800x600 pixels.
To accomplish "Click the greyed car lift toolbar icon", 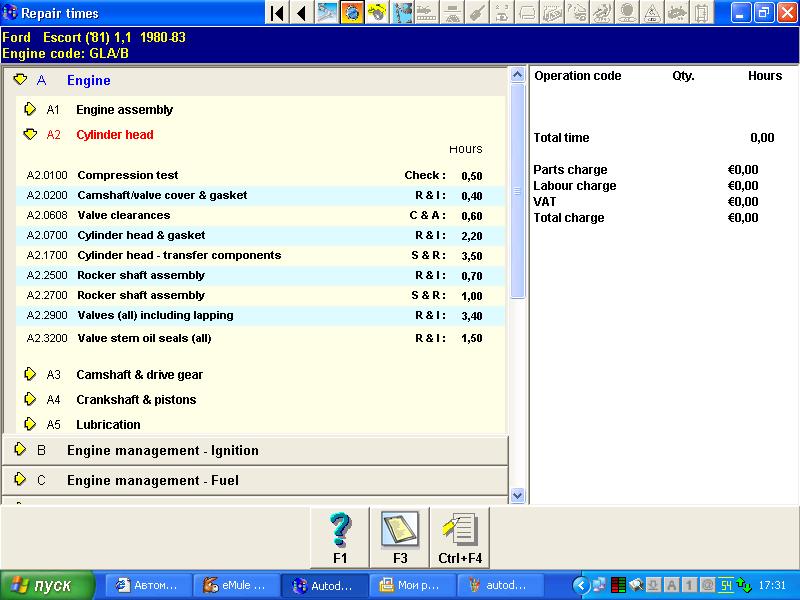I will coord(452,13).
